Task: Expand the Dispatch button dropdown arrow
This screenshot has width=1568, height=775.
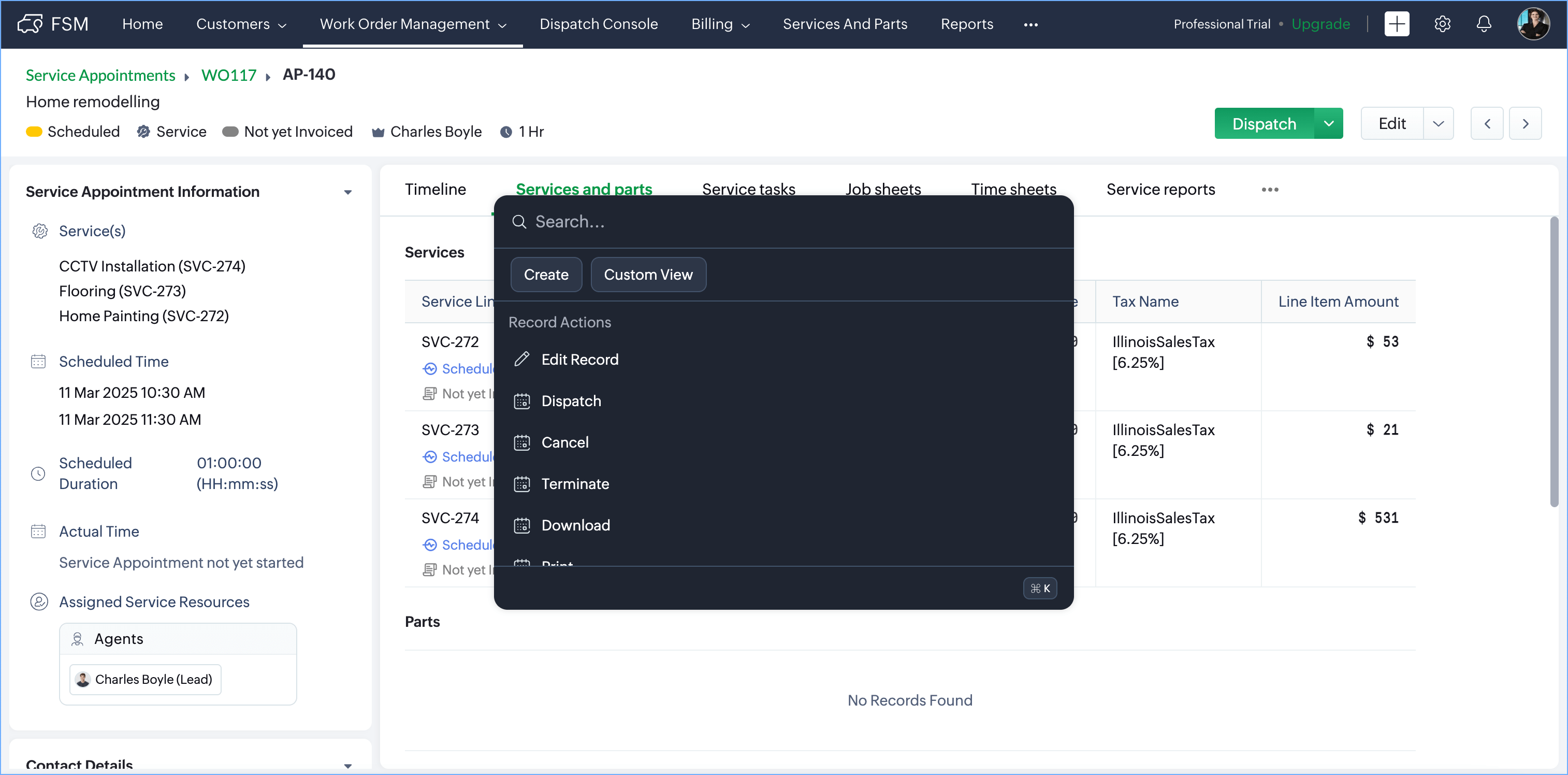Action: (x=1328, y=124)
